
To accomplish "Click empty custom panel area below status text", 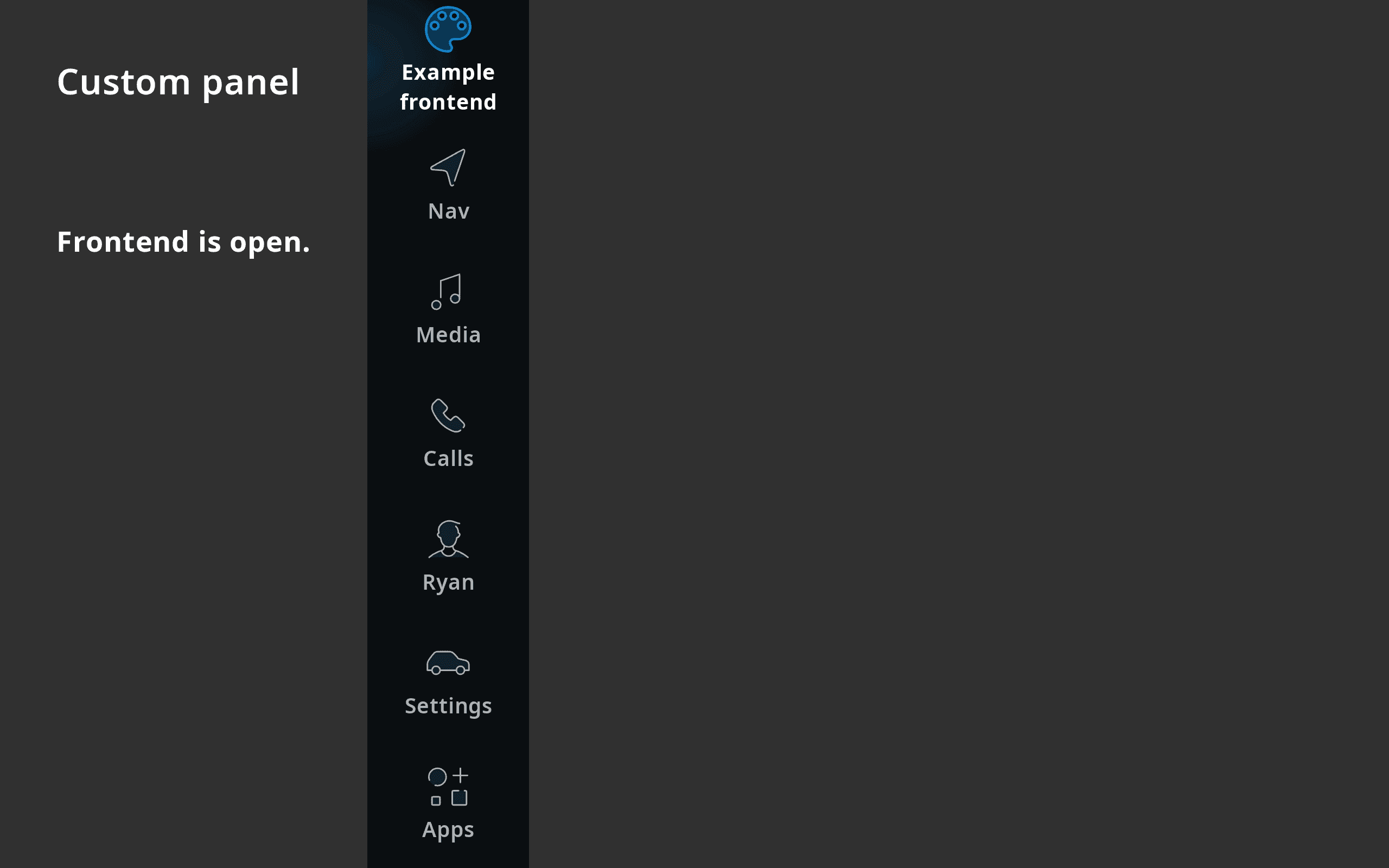I will 184,563.
